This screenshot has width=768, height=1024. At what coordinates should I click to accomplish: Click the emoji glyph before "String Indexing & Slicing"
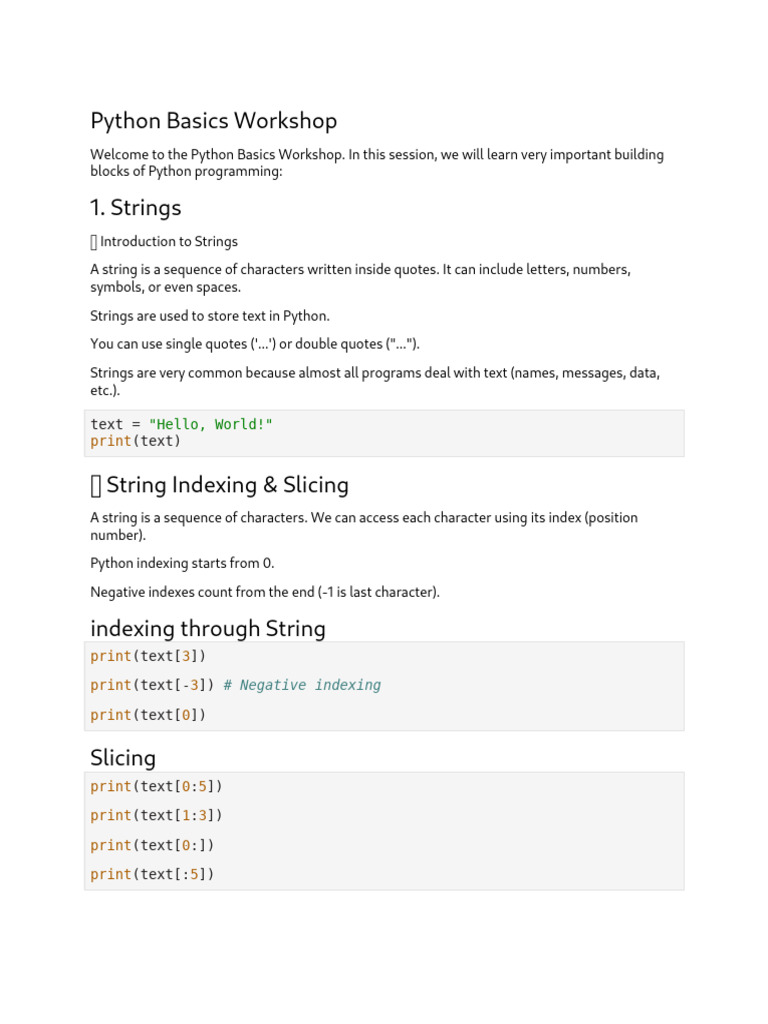95,486
